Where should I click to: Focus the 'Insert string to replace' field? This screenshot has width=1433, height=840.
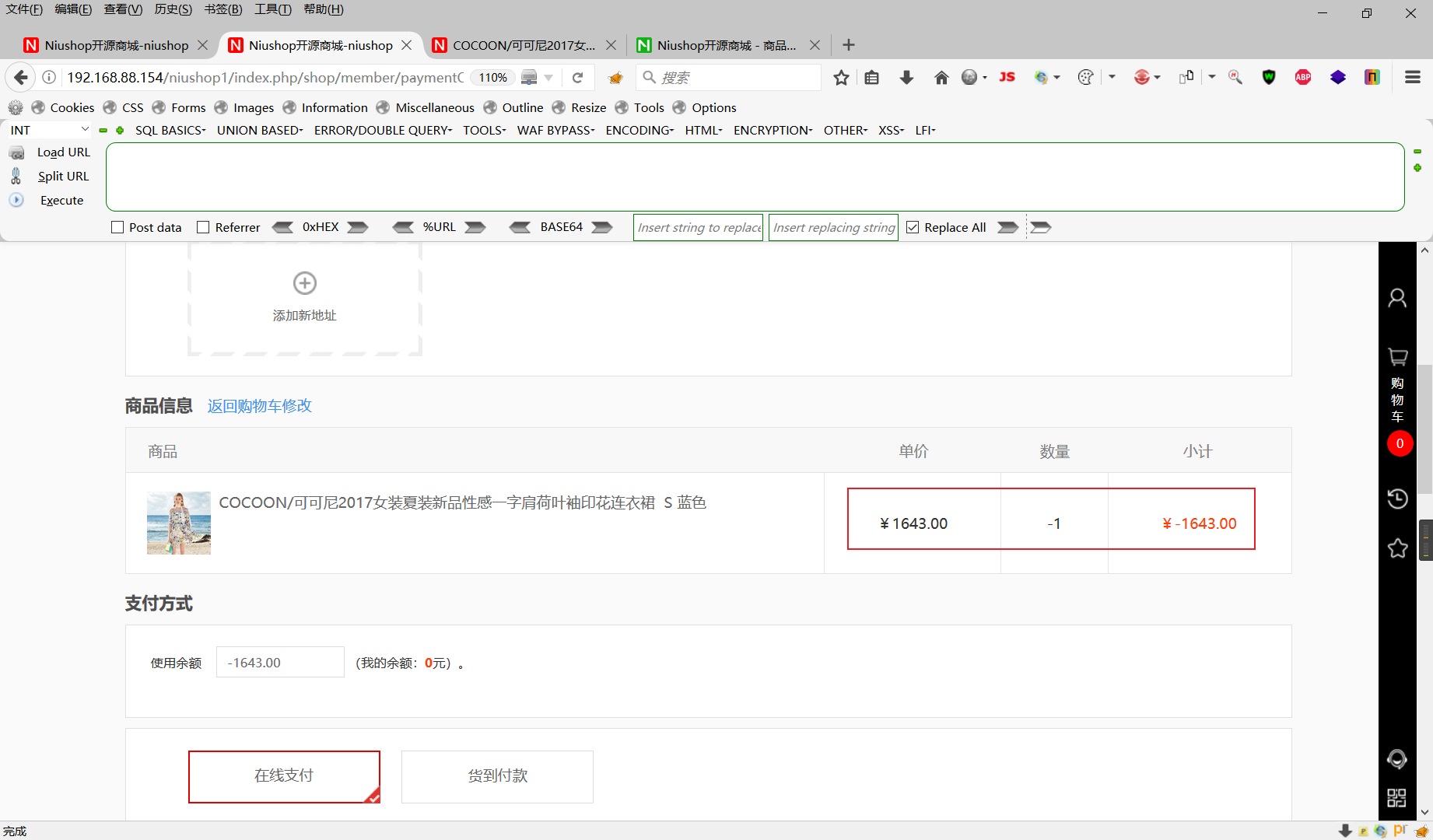698,227
